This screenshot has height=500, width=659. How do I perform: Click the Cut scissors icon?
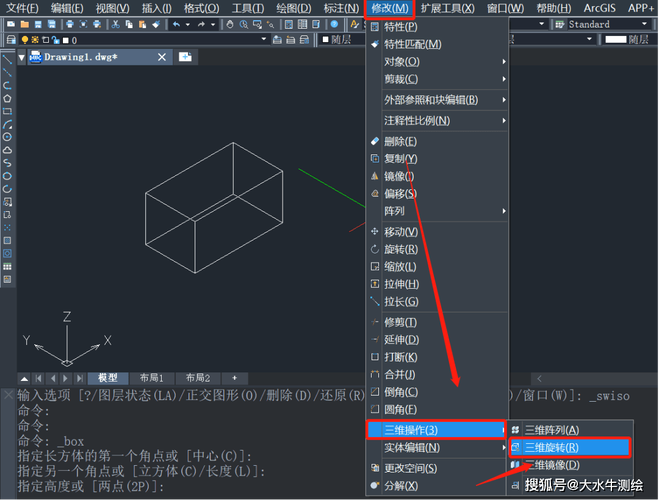[115, 24]
